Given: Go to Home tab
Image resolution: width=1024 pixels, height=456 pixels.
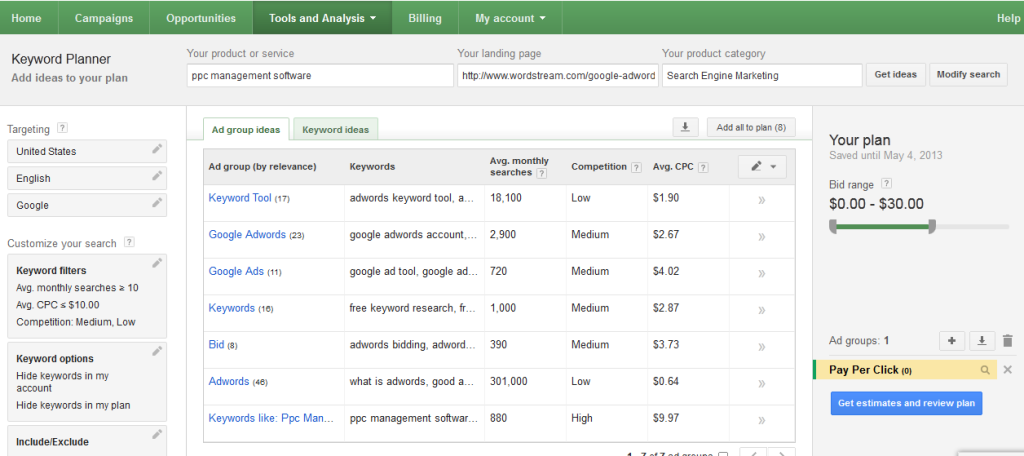Looking at the screenshot, I should (x=26, y=18).
